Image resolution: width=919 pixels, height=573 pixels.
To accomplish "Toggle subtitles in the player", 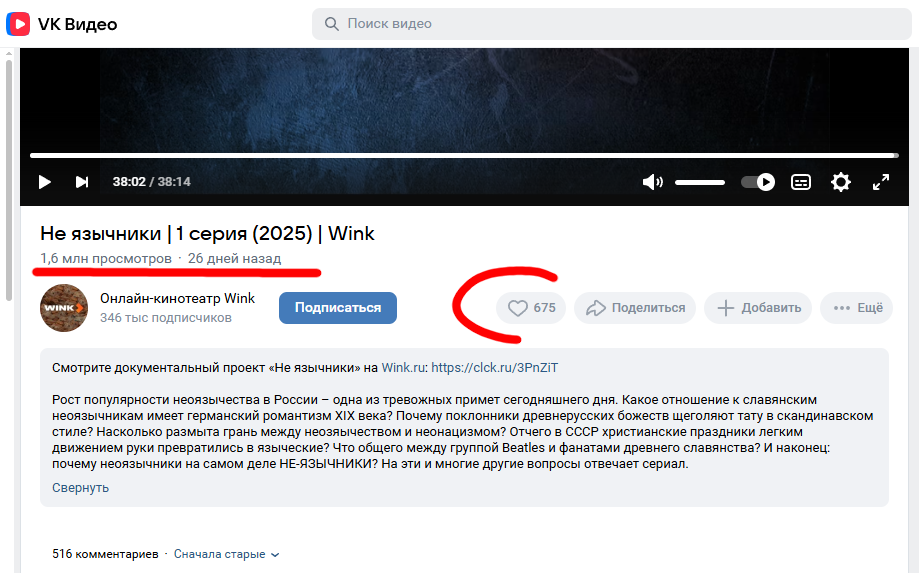I will (x=801, y=182).
